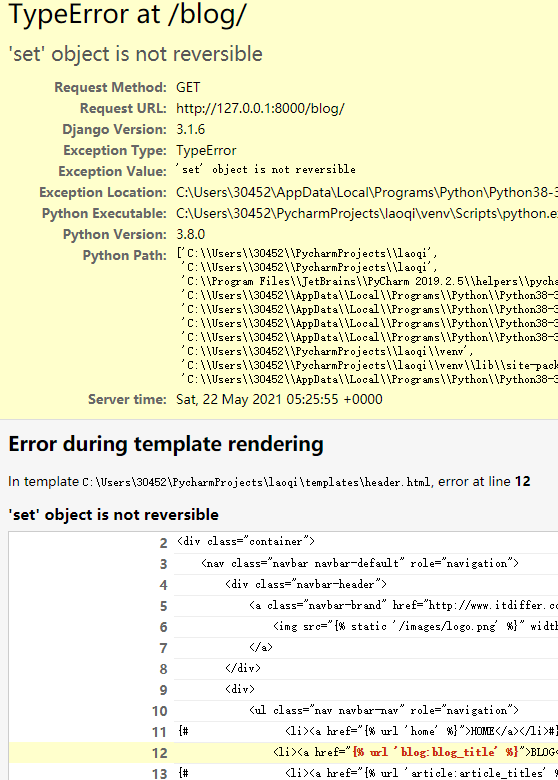
Task: Click the Exception Type value TypeError
Action: [x=206, y=150]
